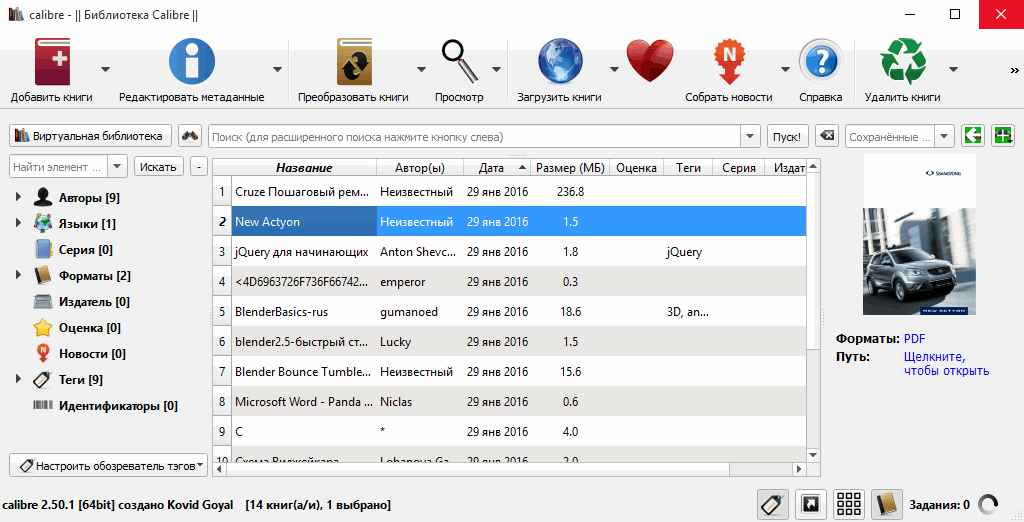Image resolution: width=1024 pixels, height=522 pixels.
Task: Select Идентификаторы [0] in tag browser
Action: [118, 406]
